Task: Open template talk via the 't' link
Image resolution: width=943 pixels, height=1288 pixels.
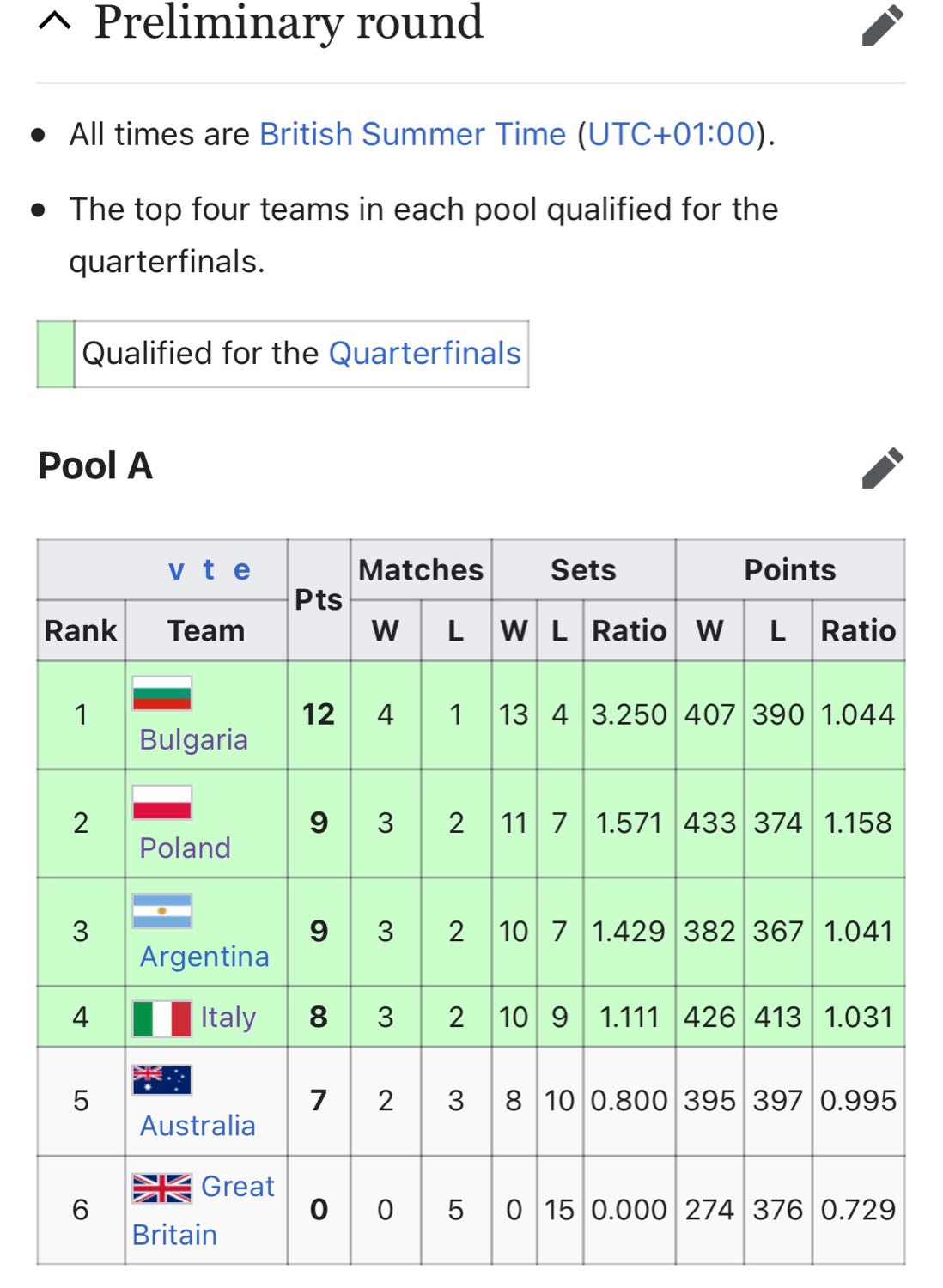Action: [209, 569]
